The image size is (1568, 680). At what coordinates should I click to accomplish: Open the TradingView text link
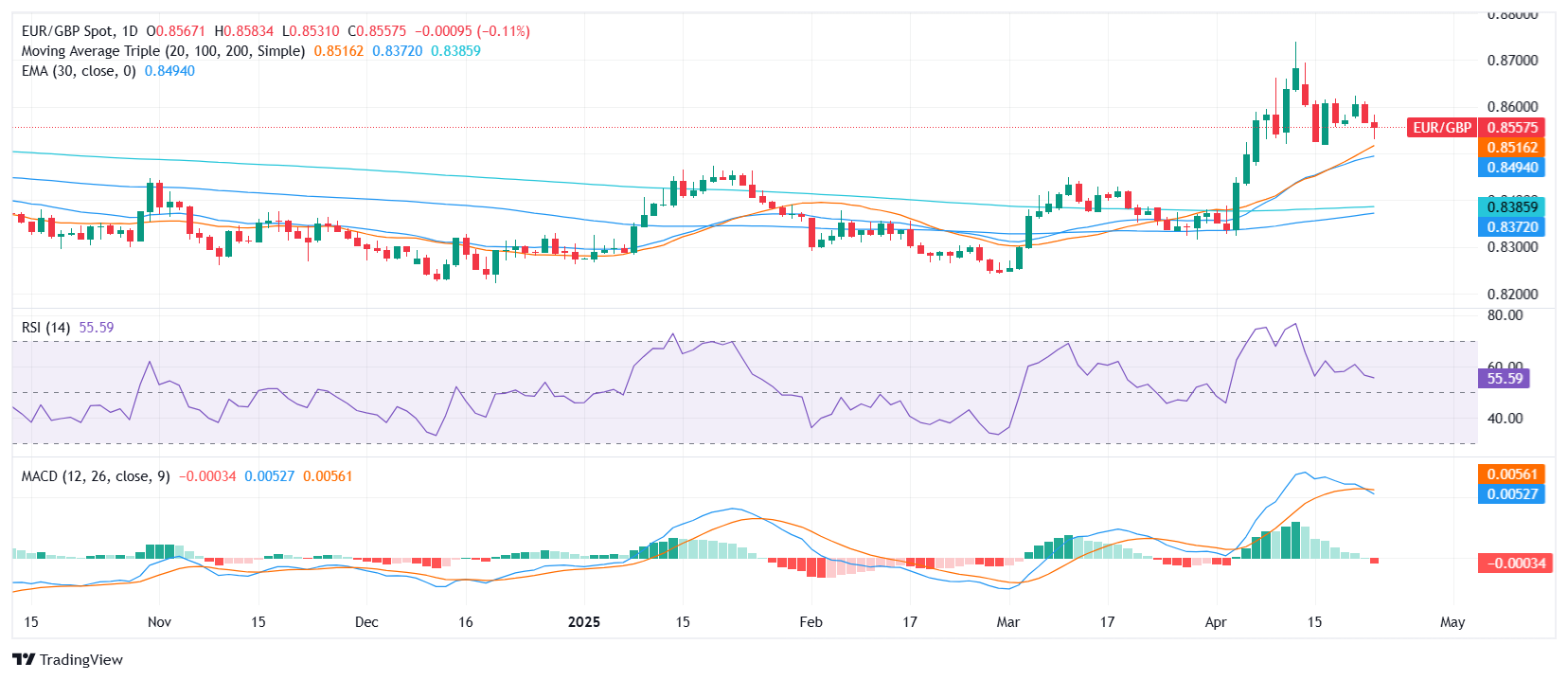81,660
